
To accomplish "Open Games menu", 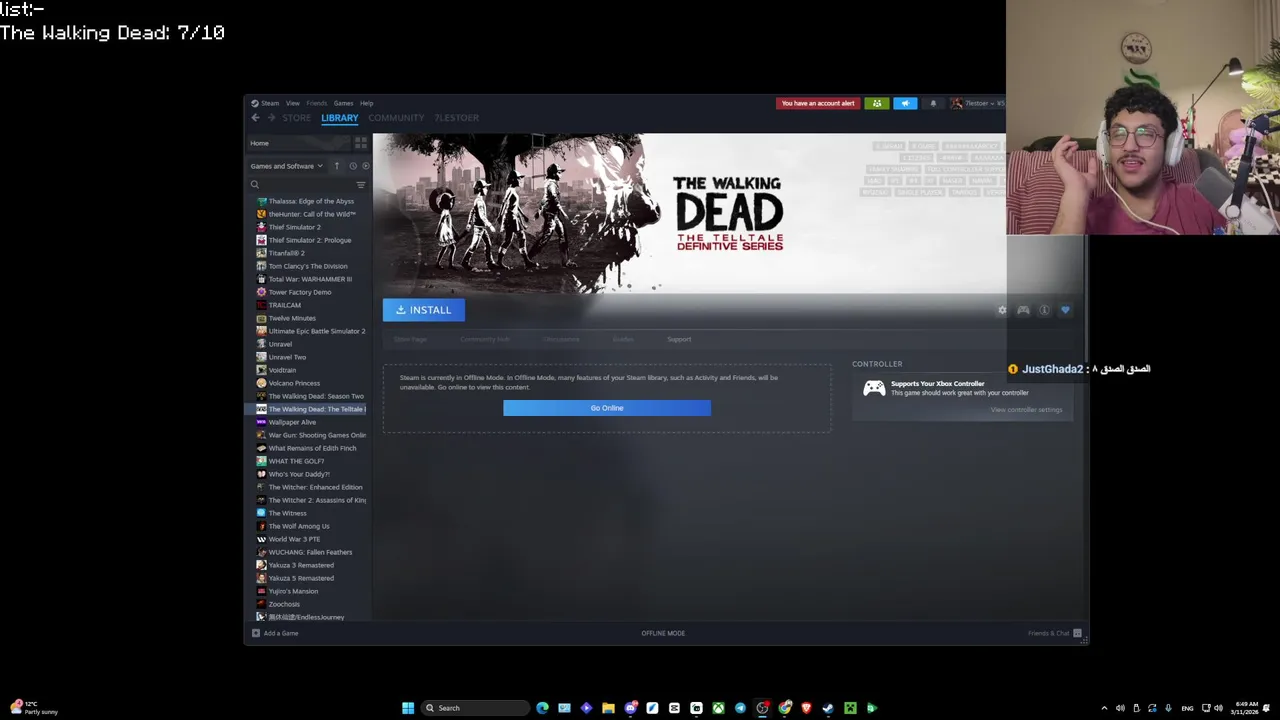I will coord(343,103).
